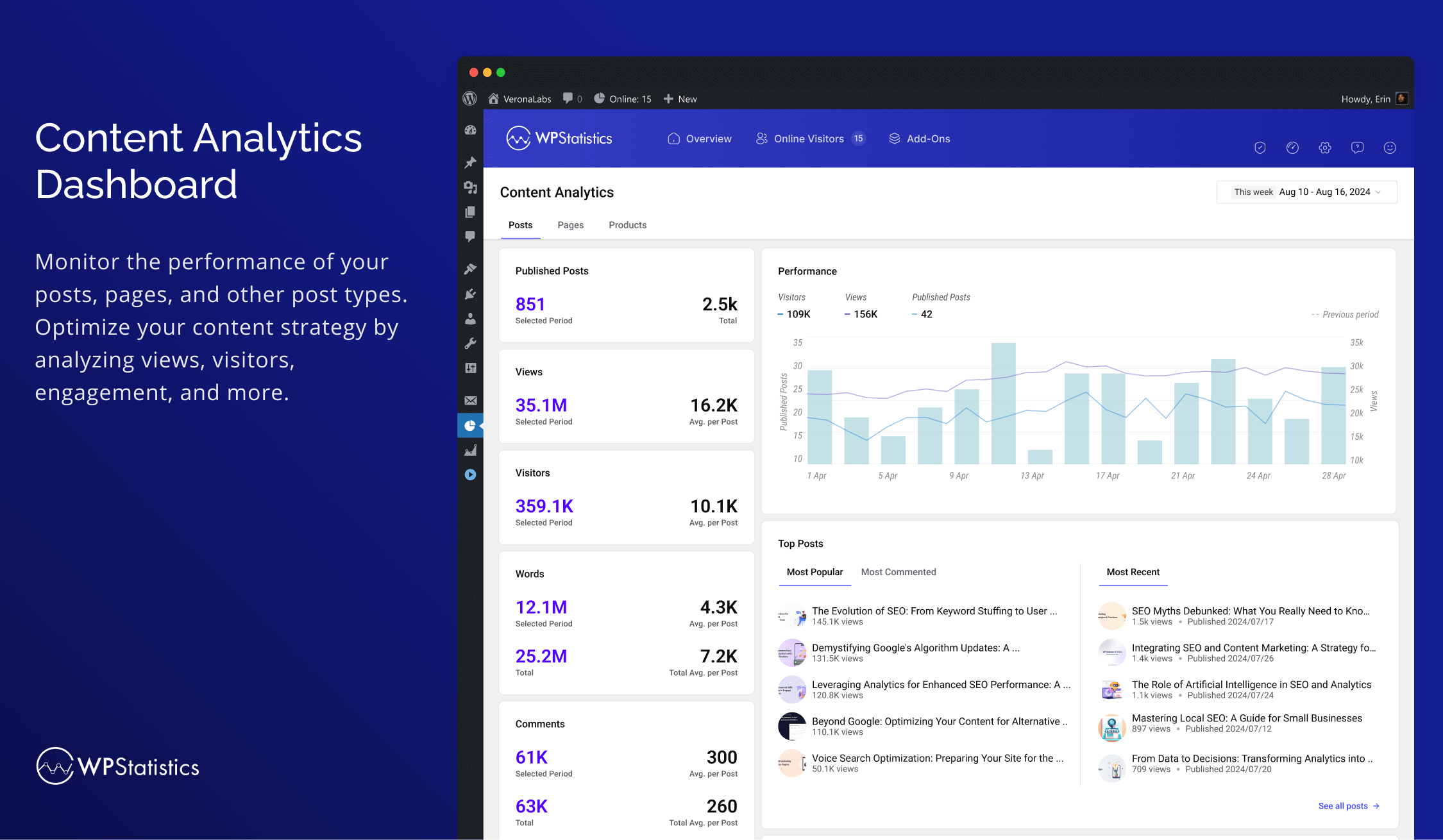Open 'The Evolution of SEO' post link
This screenshot has width=1443, height=840.
coord(934,611)
